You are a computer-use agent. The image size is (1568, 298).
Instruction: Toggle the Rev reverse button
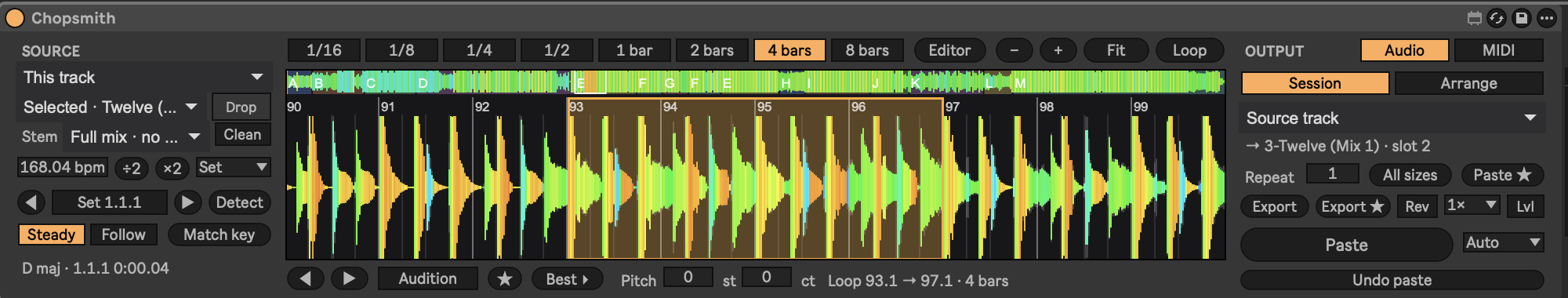(1417, 206)
